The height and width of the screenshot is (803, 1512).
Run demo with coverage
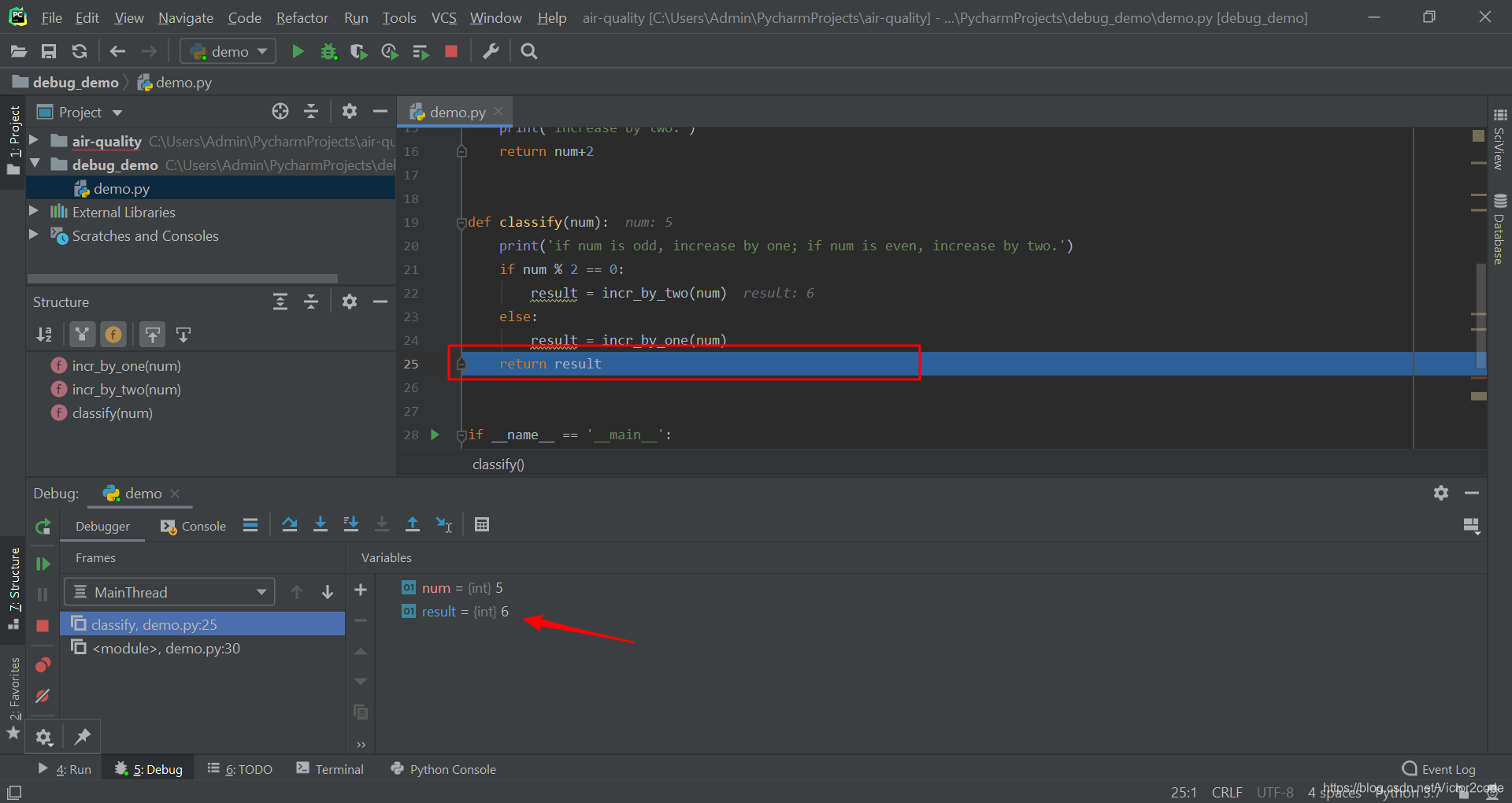pyautogui.click(x=359, y=51)
